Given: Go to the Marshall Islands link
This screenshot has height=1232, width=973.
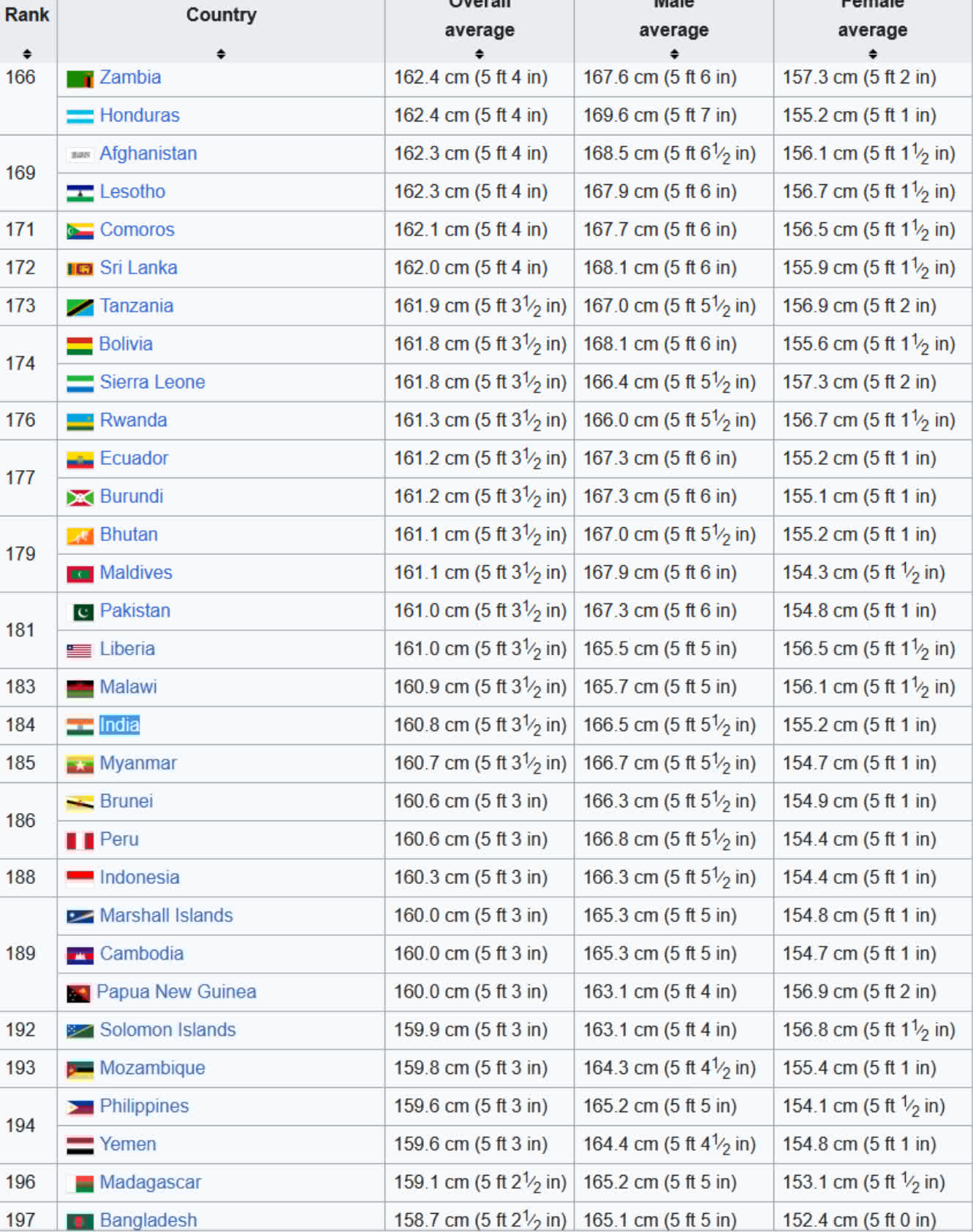Looking at the screenshot, I should pos(166,915).
